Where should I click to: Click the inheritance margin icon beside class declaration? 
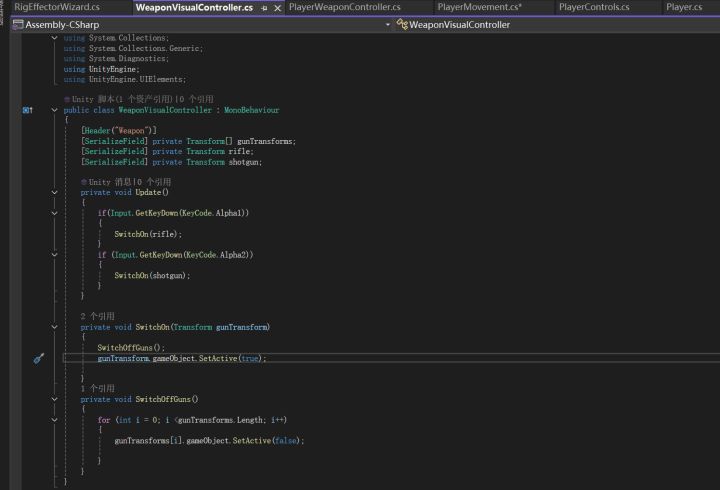point(28,110)
